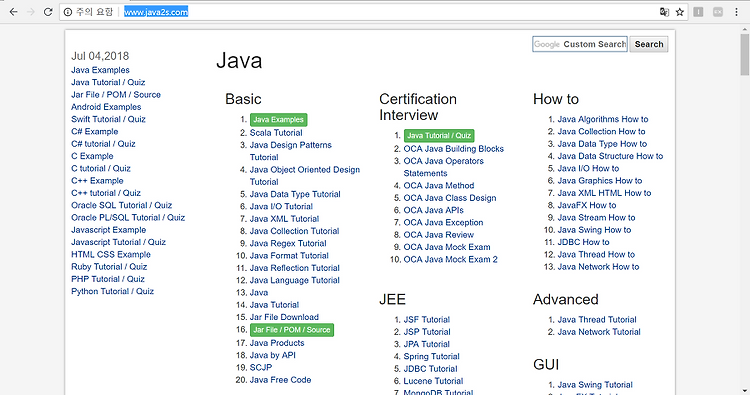Image resolution: width=750 pixels, height=395 pixels.
Task: Open the translate page icon
Action: (x=664, y=12)
